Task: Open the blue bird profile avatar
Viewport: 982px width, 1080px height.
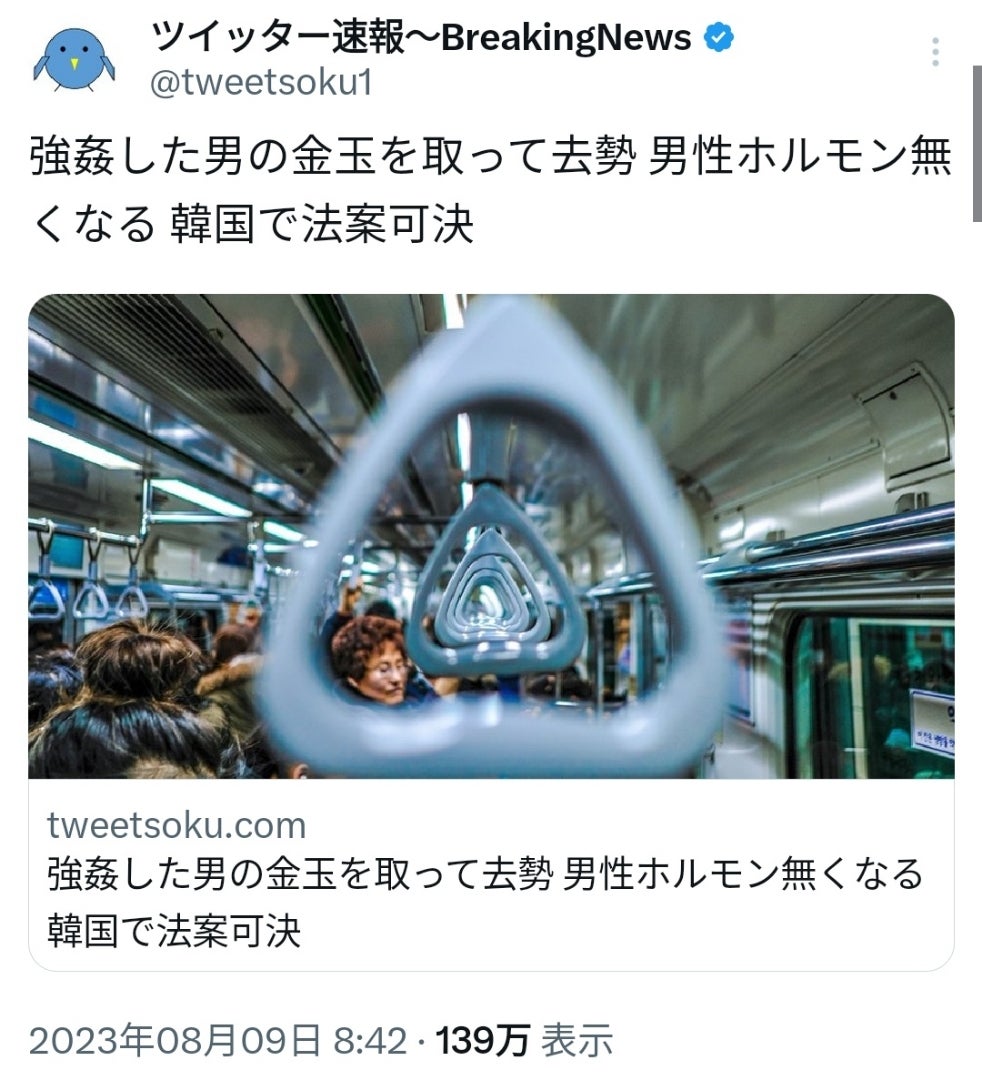Action: click(74, 59)
